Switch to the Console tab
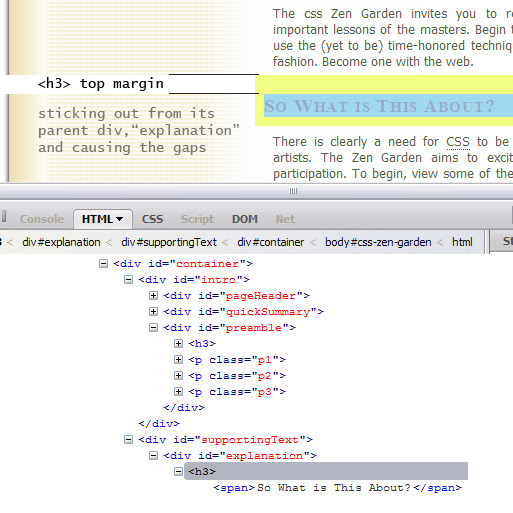The image size is (513, 513). [42, 219]
